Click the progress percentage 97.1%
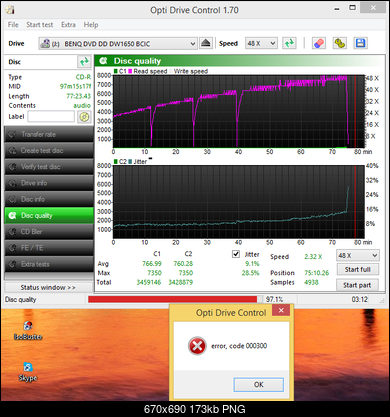 [x=274, y=299]
